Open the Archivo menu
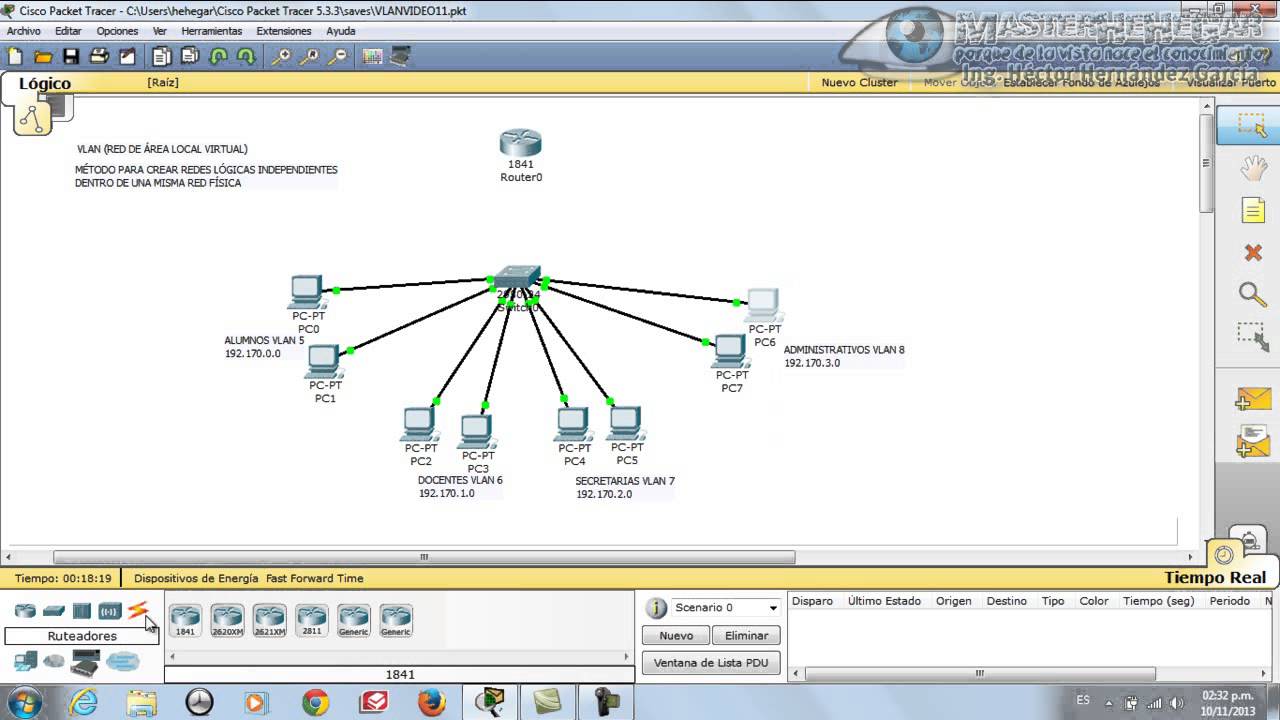Viewport: 1280px width, 720px height. pos(24,31)
